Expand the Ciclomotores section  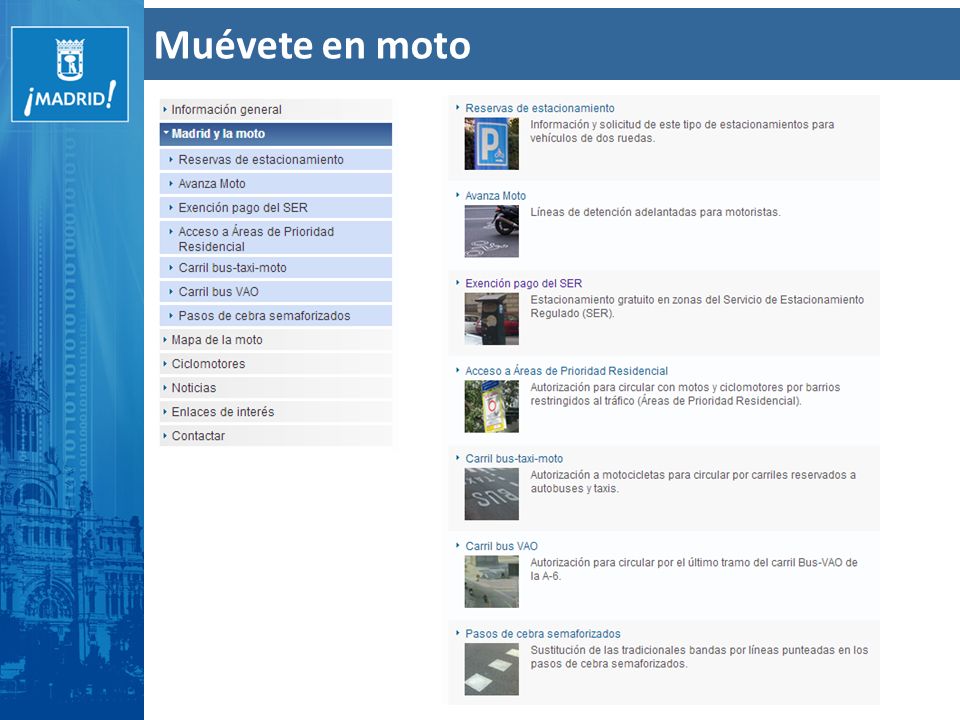[276, 364]
